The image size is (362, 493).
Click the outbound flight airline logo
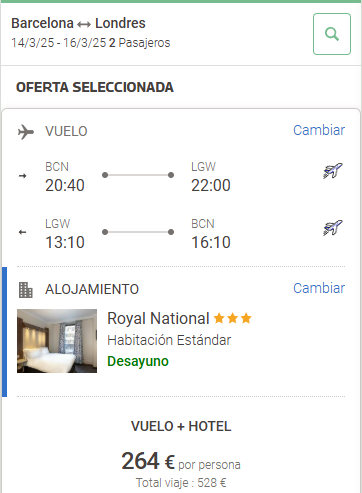pos(333,171)
